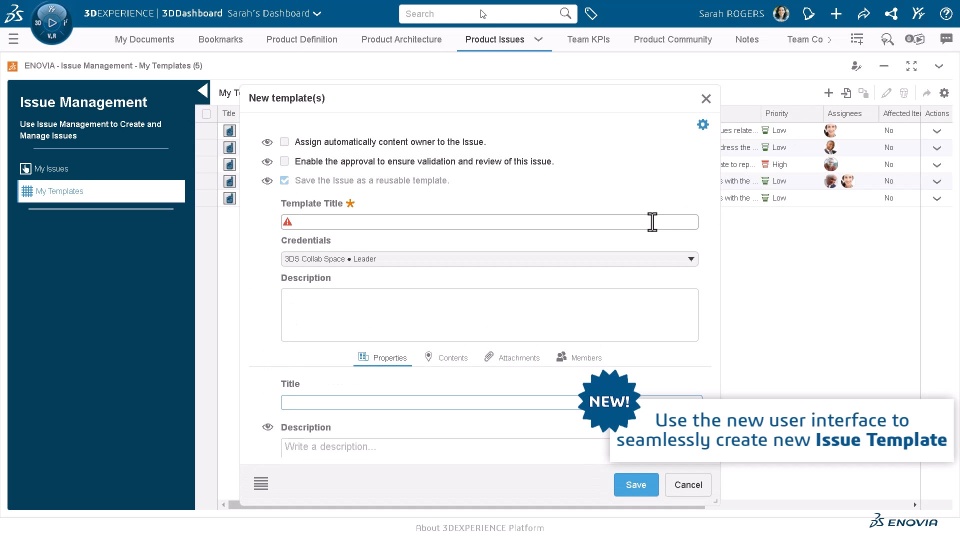Select all templates header checkbox

206,114
